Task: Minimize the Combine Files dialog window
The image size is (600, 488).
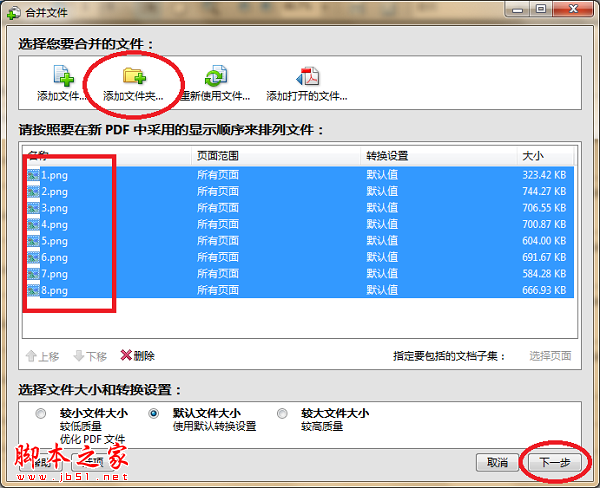Action: (517, 9)
